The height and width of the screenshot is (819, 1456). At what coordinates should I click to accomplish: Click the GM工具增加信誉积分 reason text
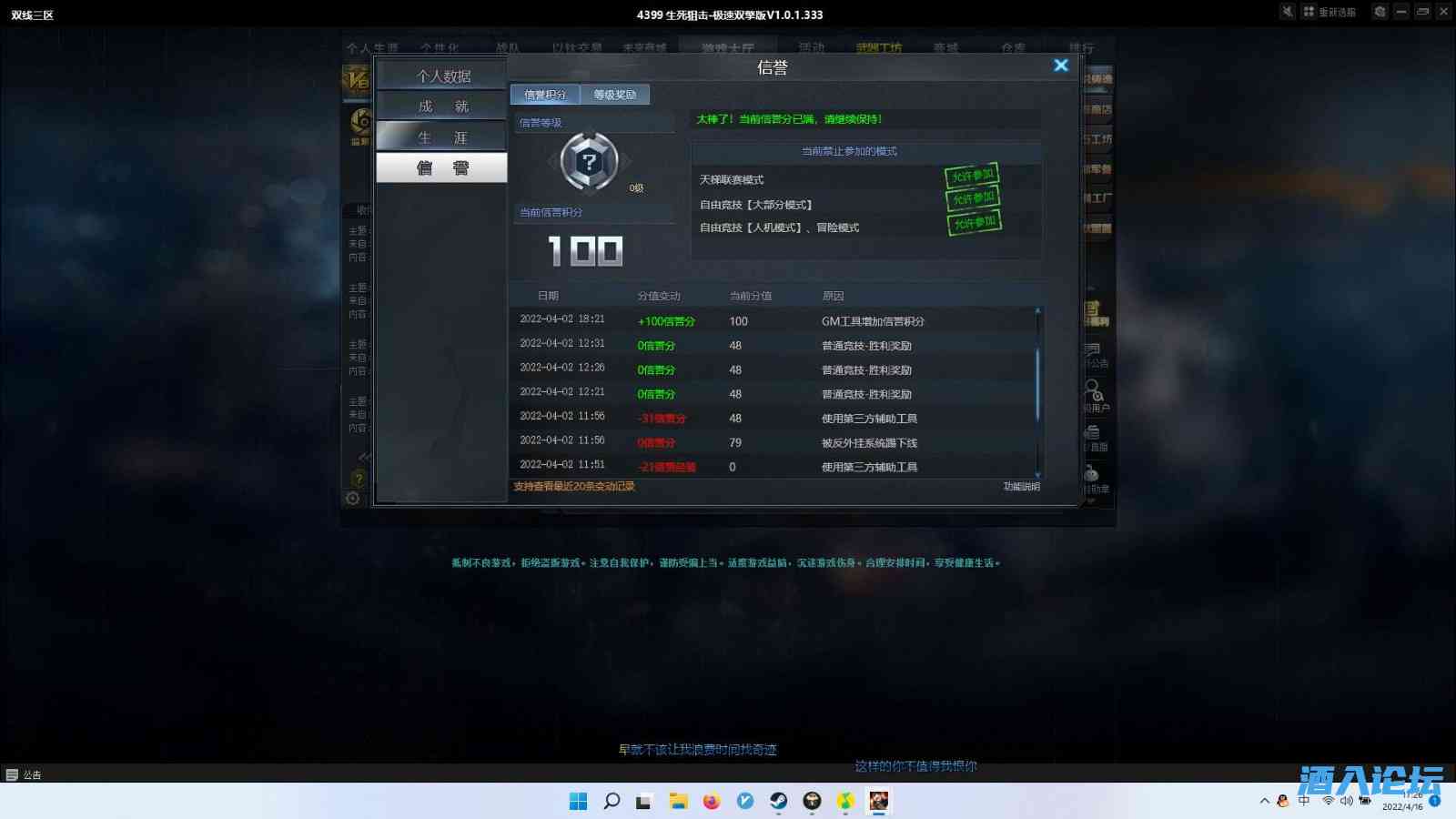coord(873,321)
